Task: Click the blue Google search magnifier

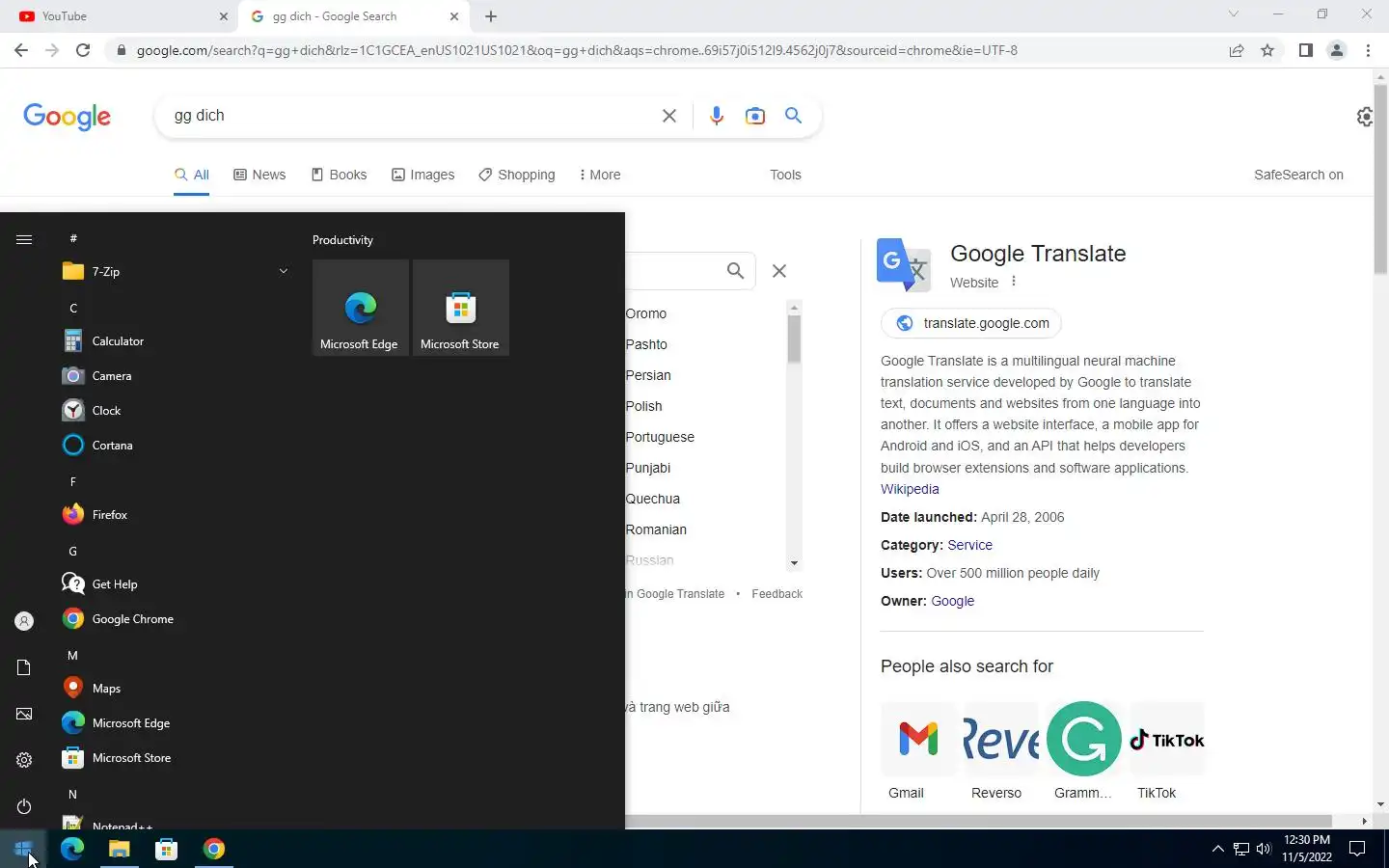Action: tap(793, 116)
